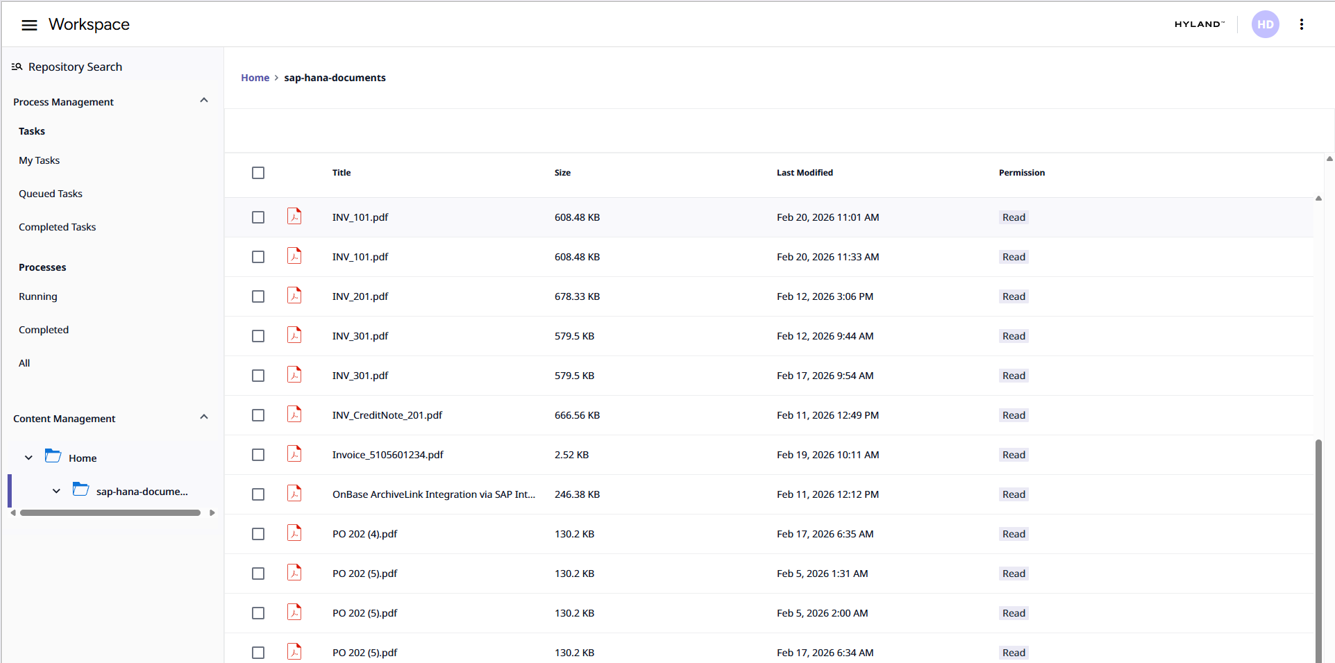Go to Queued Tasks

click(x=50, y=194)
